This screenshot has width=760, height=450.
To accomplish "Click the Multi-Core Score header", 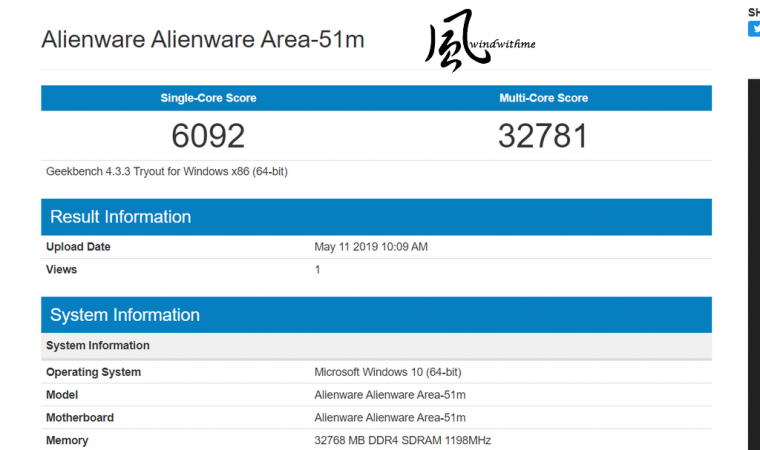I will coord(543,98).
